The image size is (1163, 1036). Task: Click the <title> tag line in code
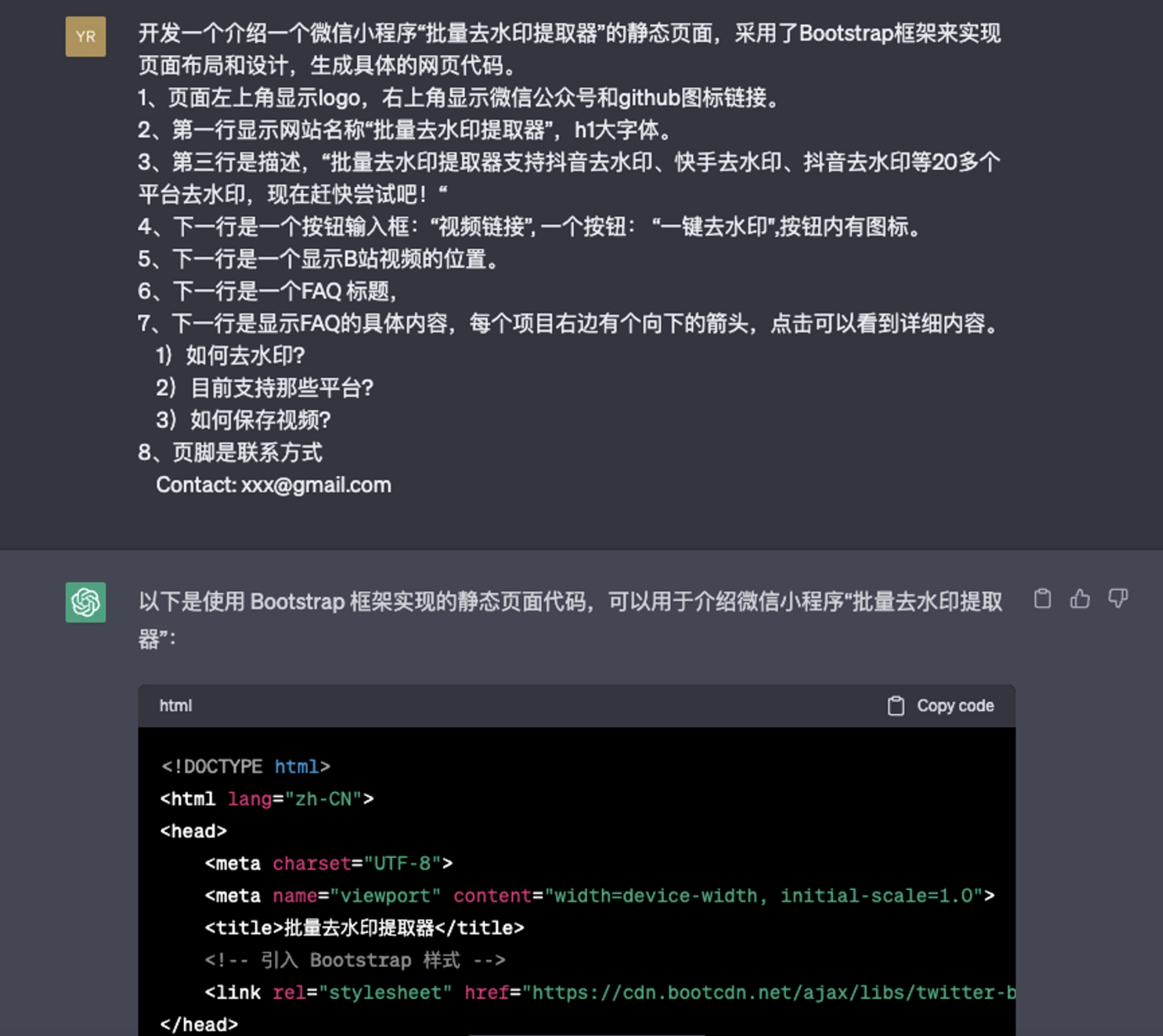pos(364,928)
